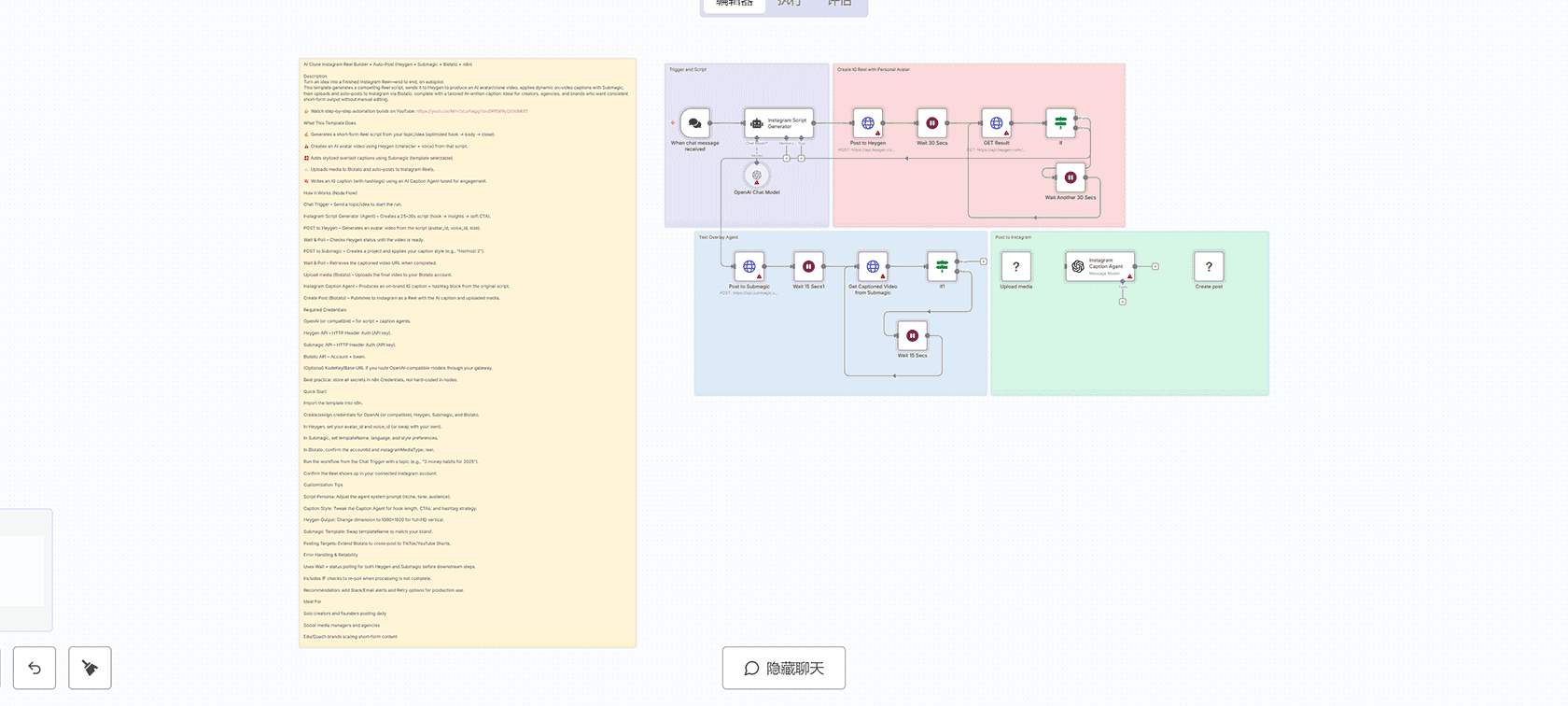The width and height of the screenshot is (1568, 706).
Task: Open 'Get Captioned Video from Submagic' node
Action: tap(873, 266)
